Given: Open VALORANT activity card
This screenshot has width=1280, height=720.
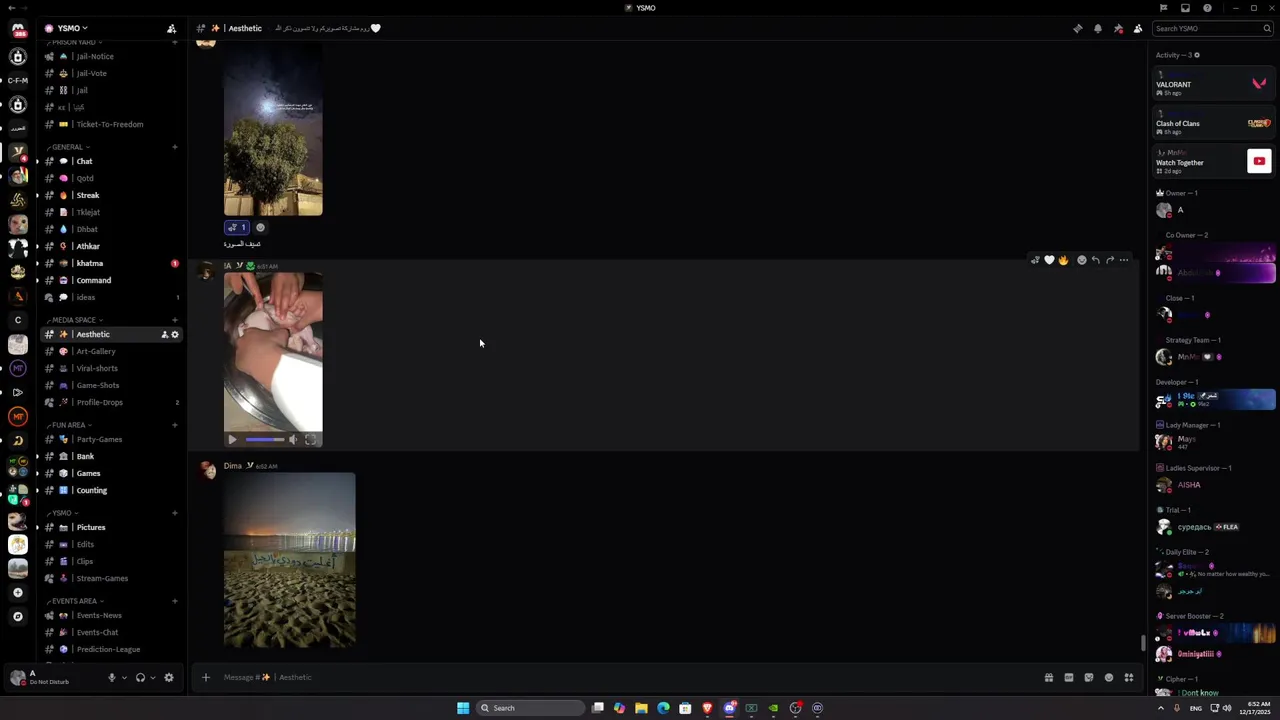Looking at the screenshot, I should tap(1214, 84).
